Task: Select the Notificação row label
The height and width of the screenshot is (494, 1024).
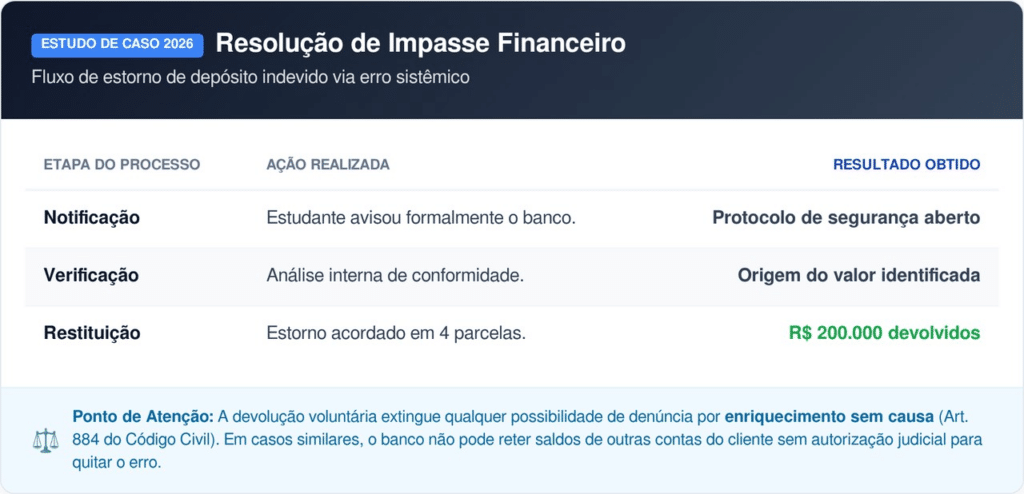Action: tap(92, 218)
